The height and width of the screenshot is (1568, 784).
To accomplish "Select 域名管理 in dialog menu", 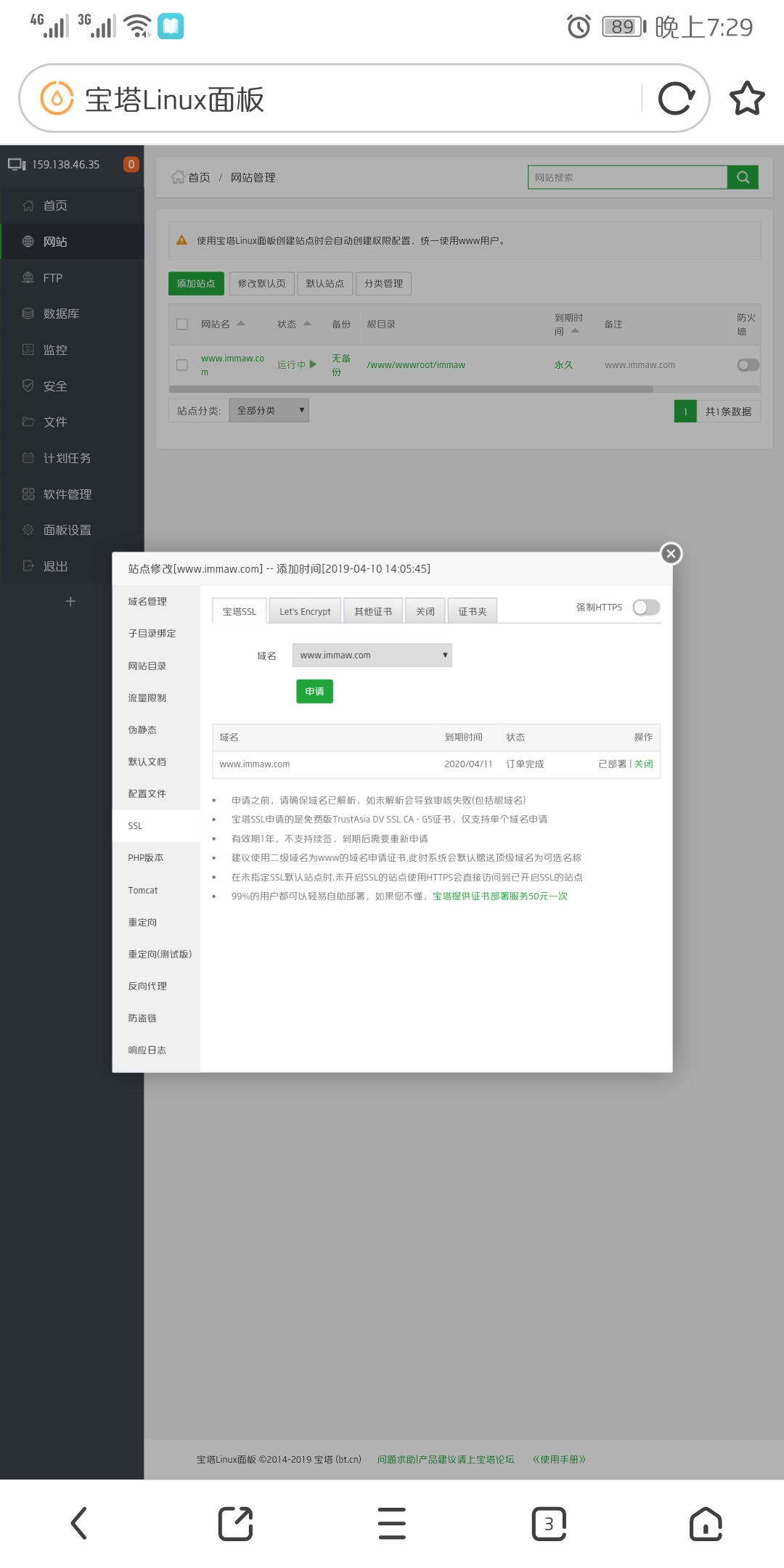I will pos(156,601).
